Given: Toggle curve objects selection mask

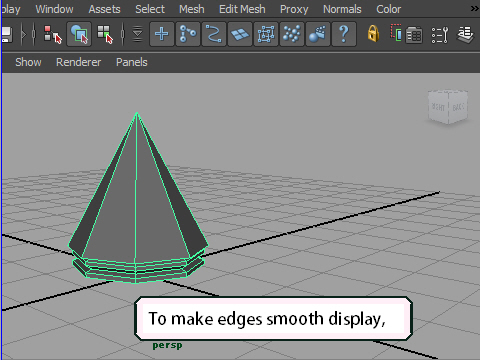Looking at the screenshot, I should (214, 34).
